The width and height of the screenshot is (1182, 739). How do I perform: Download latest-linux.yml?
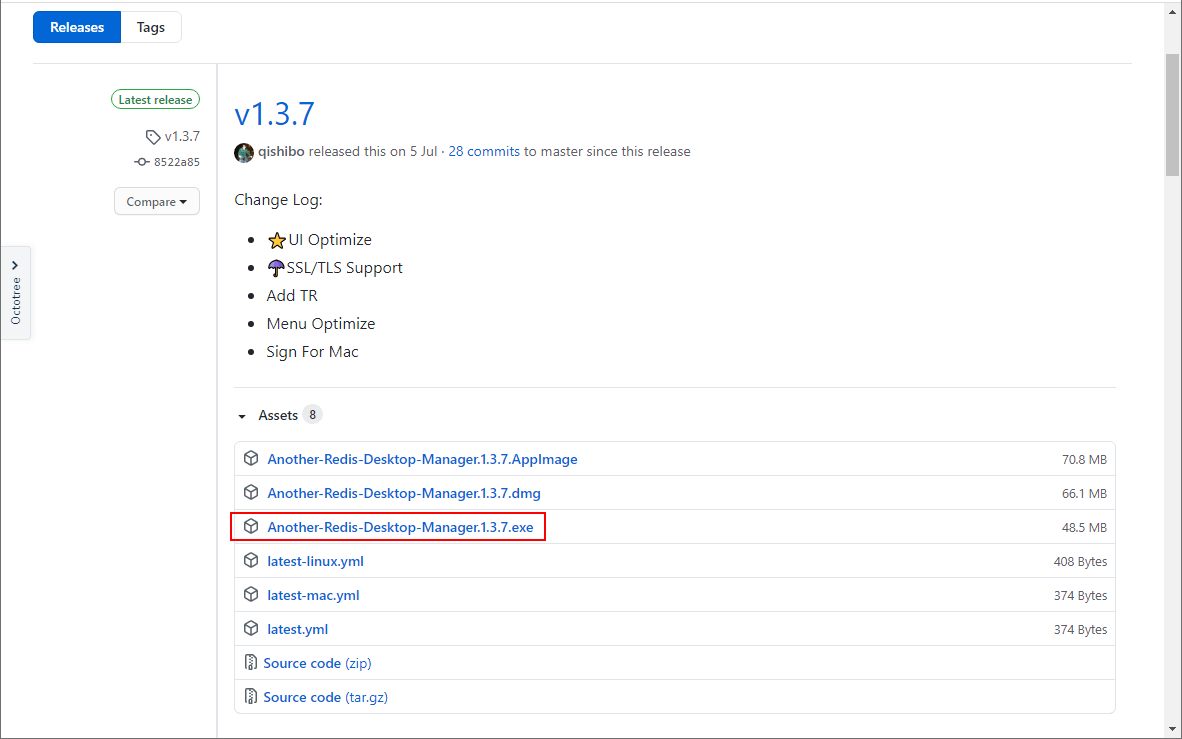point(316,561)
